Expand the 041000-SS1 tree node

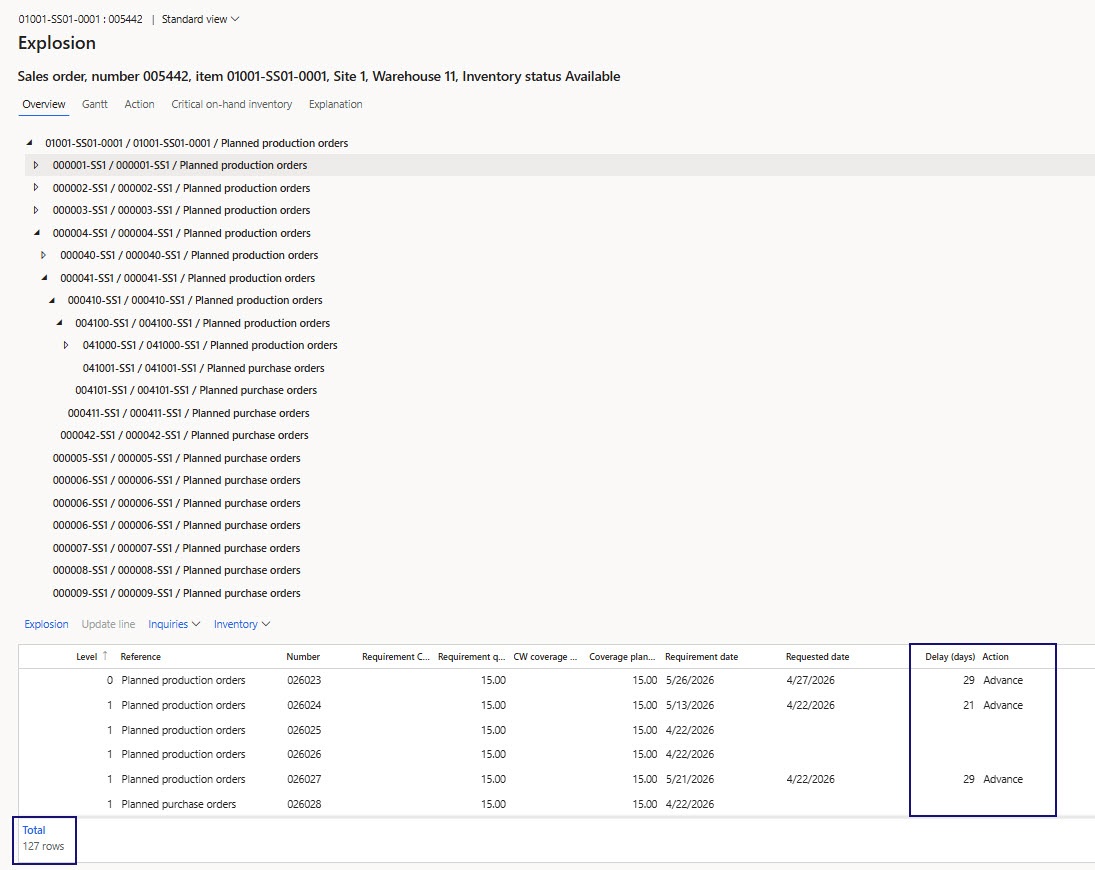66,345
